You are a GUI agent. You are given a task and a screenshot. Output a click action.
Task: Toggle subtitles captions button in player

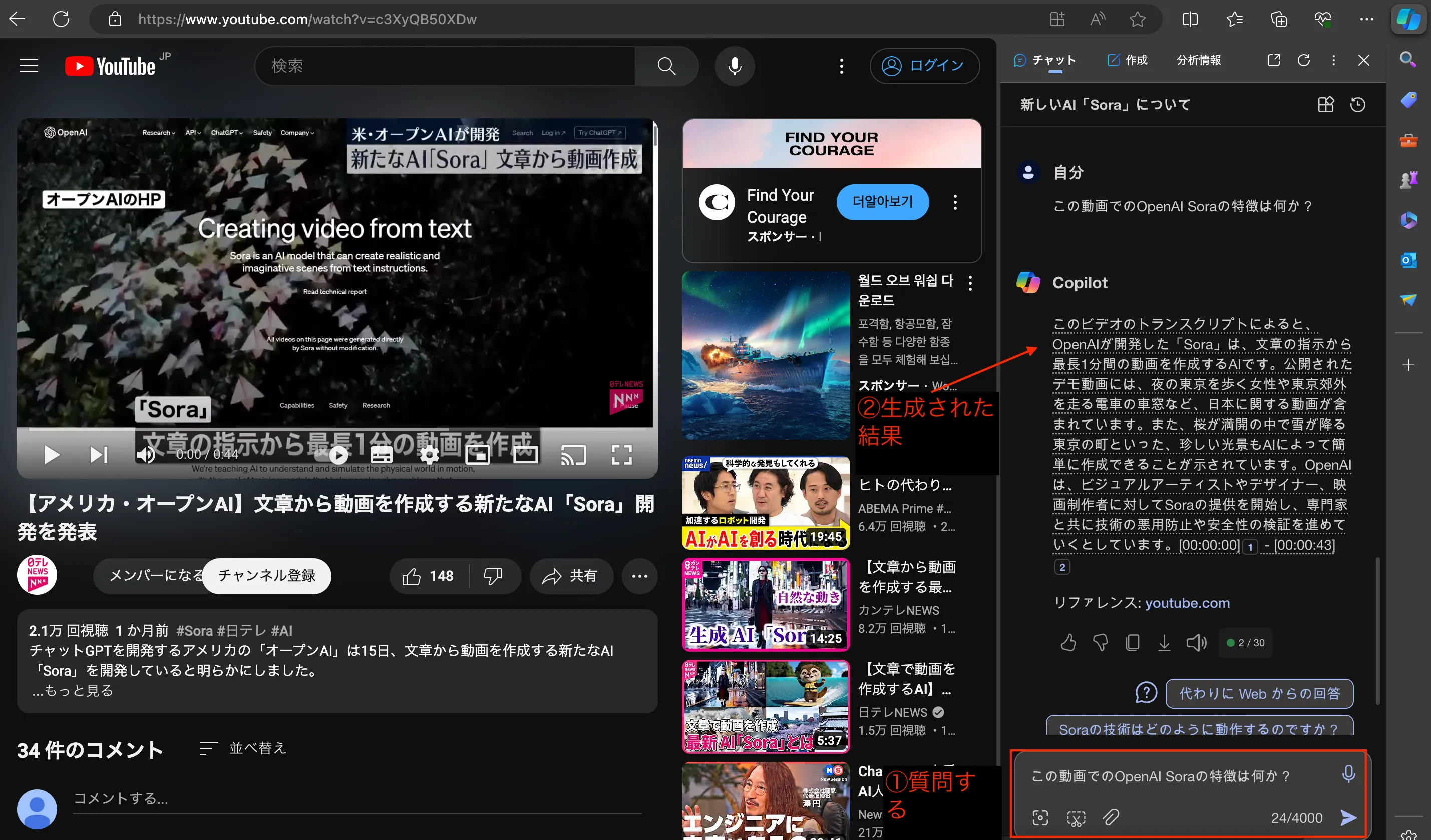381,454
